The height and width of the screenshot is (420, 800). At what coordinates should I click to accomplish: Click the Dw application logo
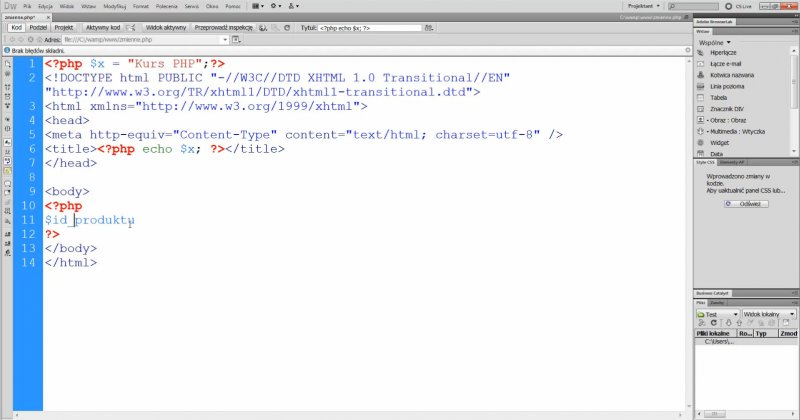click(10, 6)
